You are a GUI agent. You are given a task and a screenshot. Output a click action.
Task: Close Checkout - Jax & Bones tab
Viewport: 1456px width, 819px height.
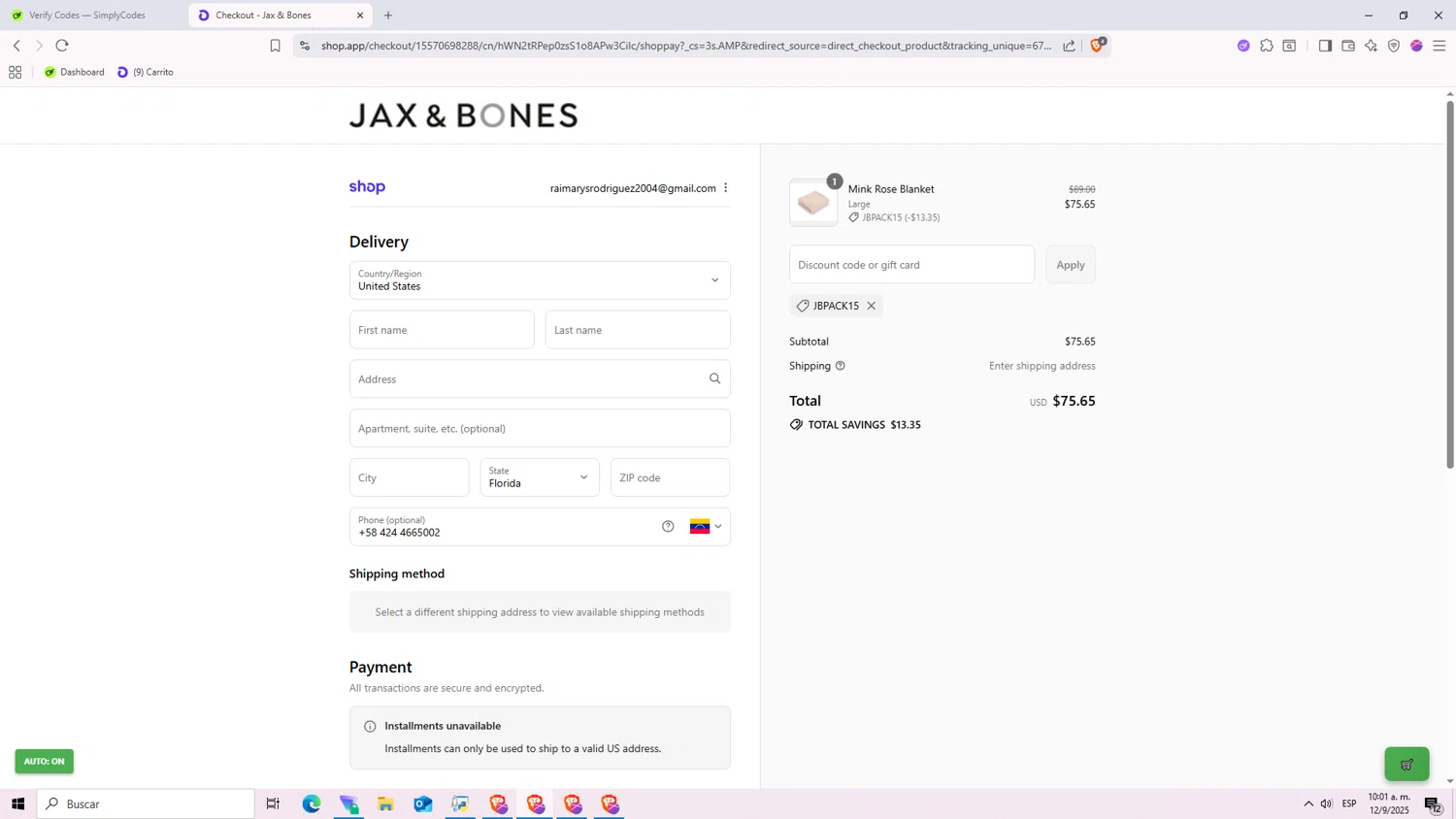tap(360, 16)
